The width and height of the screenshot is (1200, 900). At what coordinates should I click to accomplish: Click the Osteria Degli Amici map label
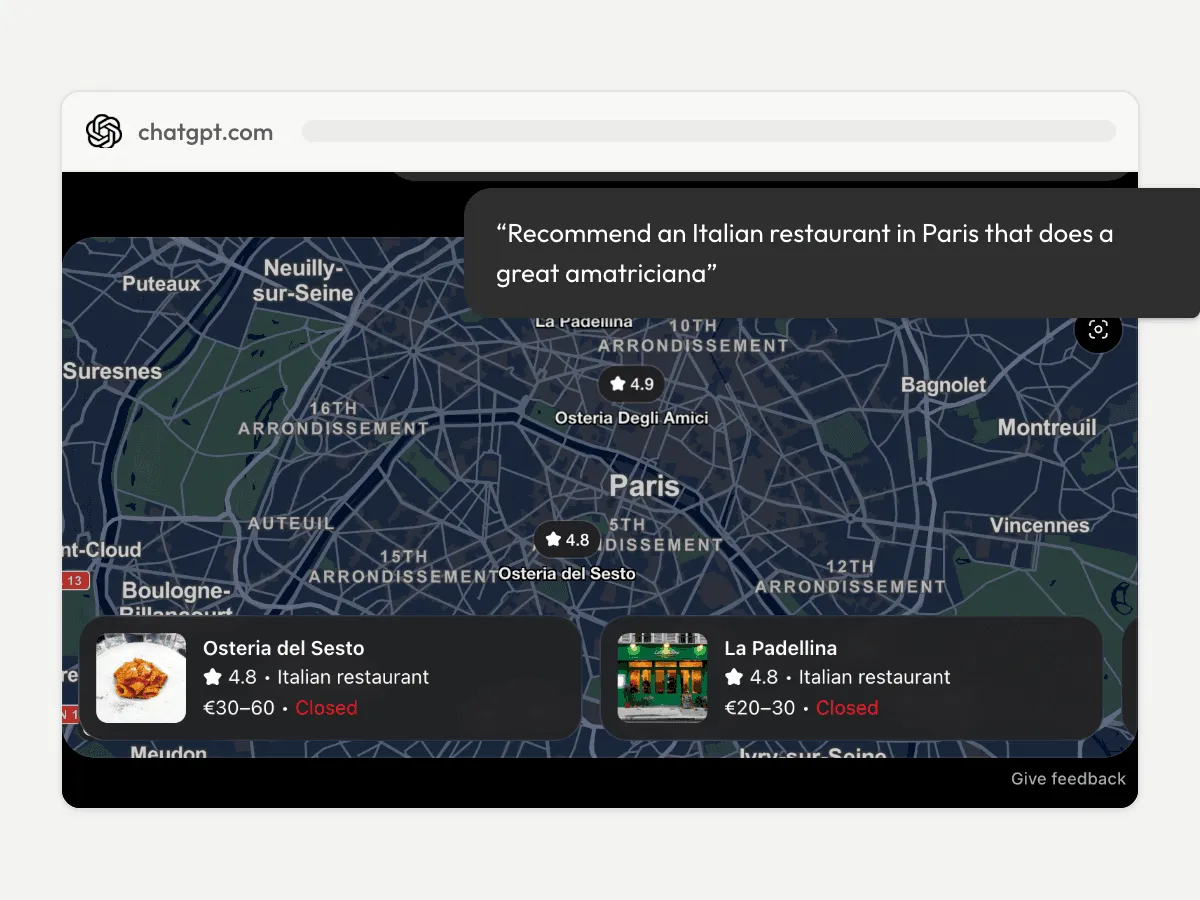pyautogui.click(x=631, y=418)
